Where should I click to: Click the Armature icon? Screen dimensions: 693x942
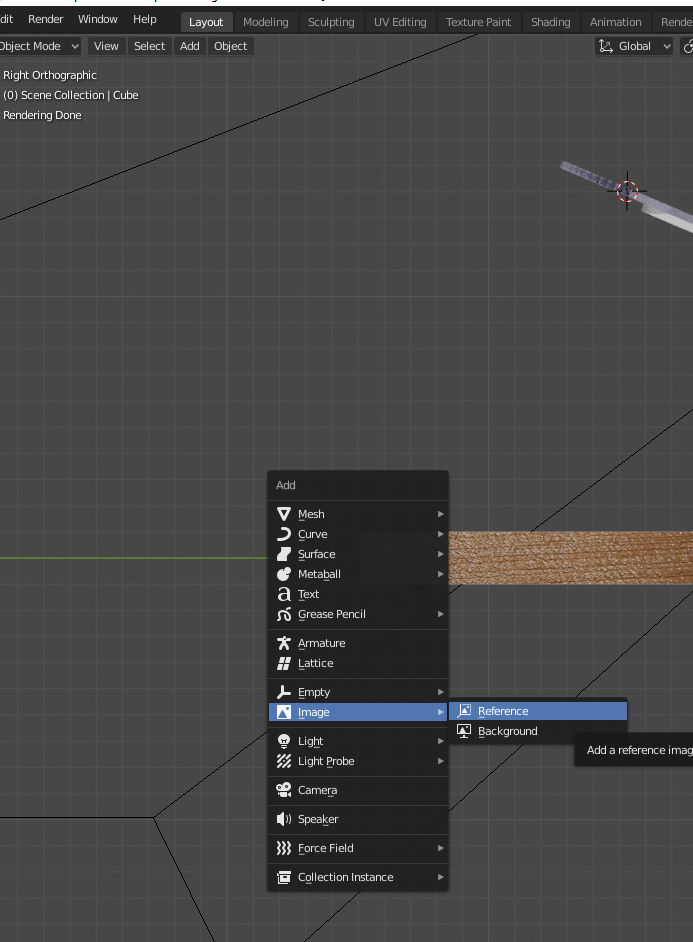click(x=284, y=643)
